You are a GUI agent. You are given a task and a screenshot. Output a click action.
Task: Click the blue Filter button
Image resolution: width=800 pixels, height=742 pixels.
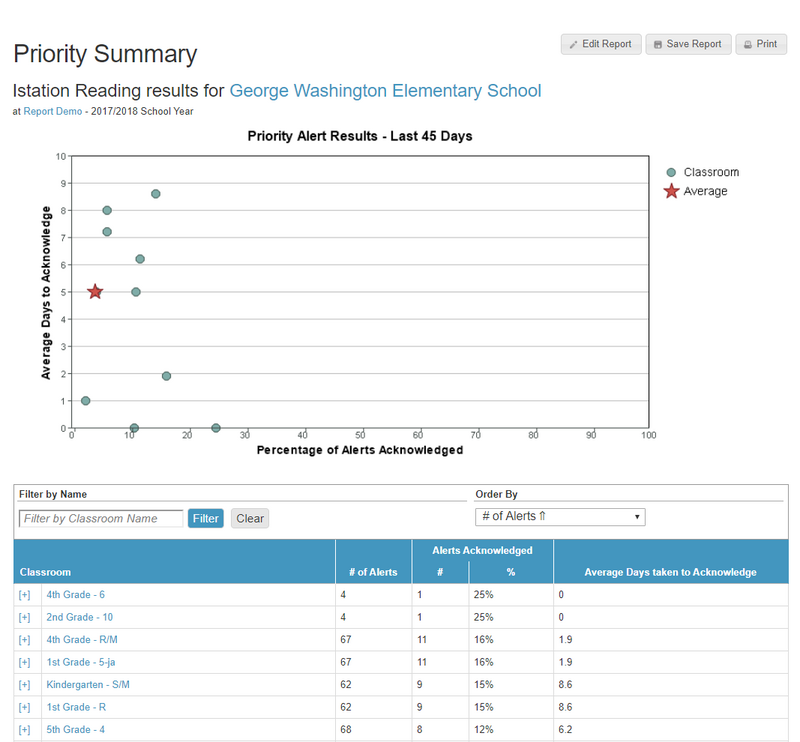pyautogui.click(x=206, y=518)
